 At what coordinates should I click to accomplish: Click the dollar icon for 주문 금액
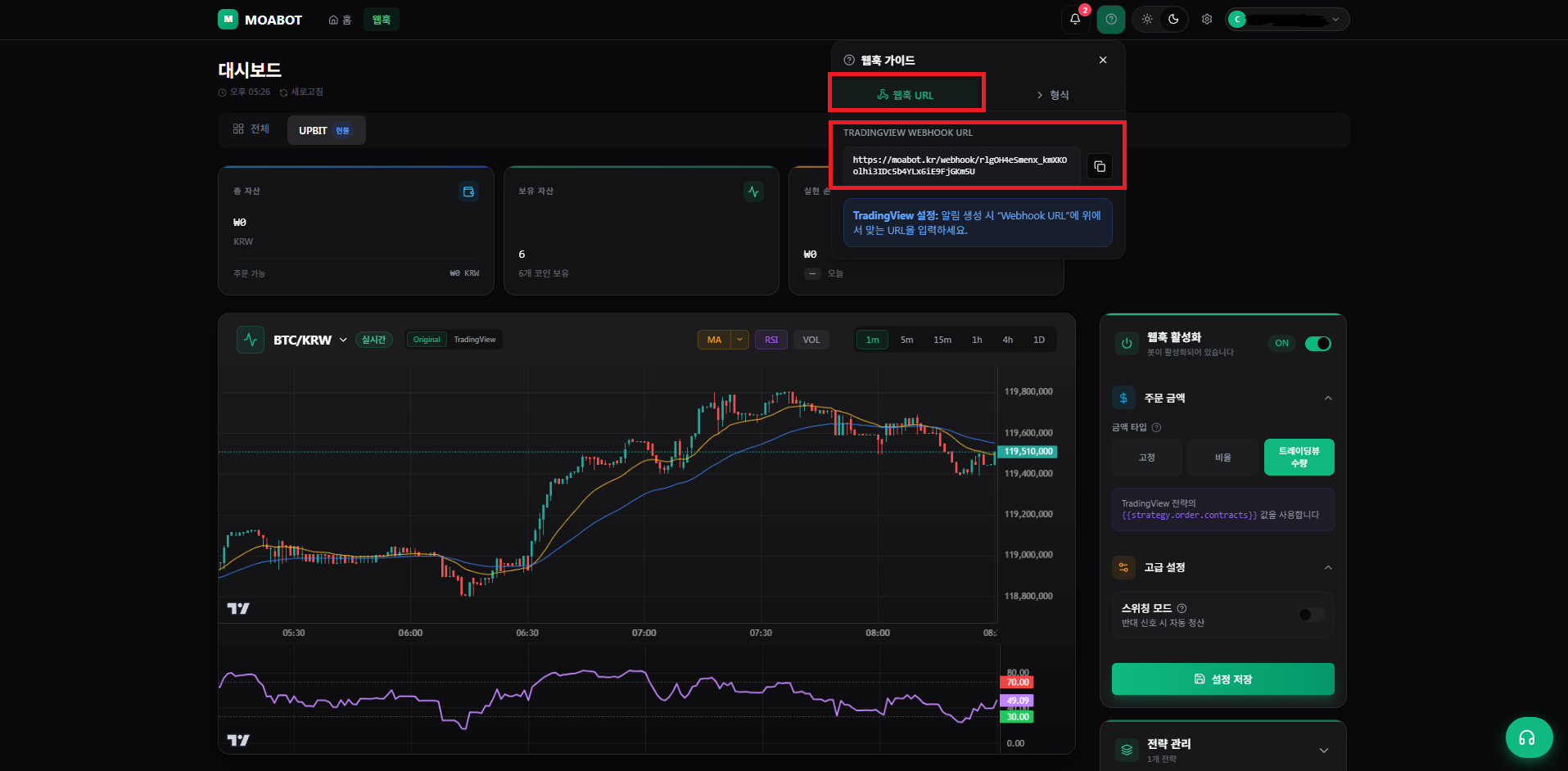pyautogui.click(x=1123, y=398)
